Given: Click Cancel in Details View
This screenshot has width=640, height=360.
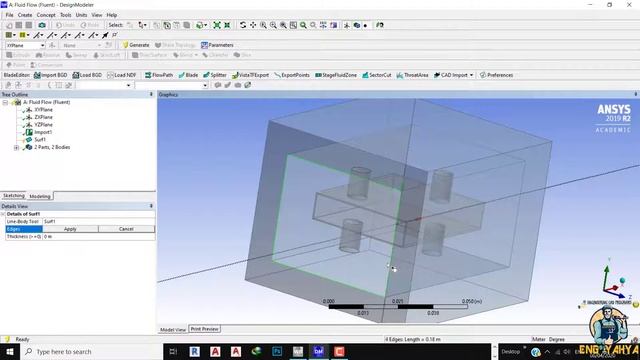Looking at the screenshot, I should 126,229.
